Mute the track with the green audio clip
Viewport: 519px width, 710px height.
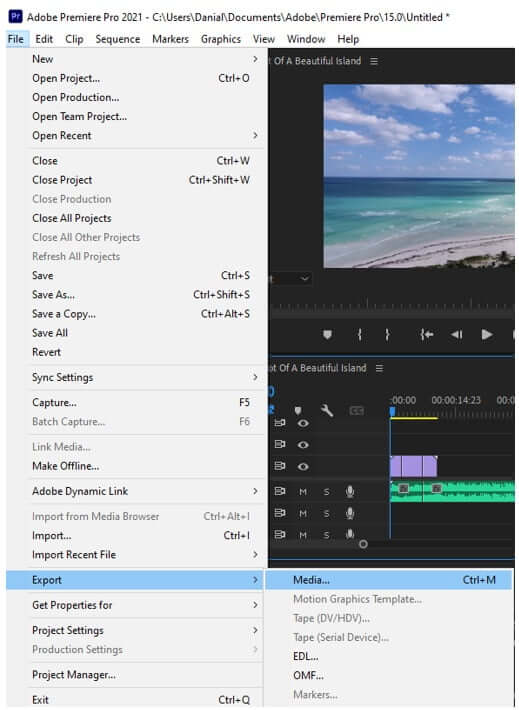click(303, 492)
